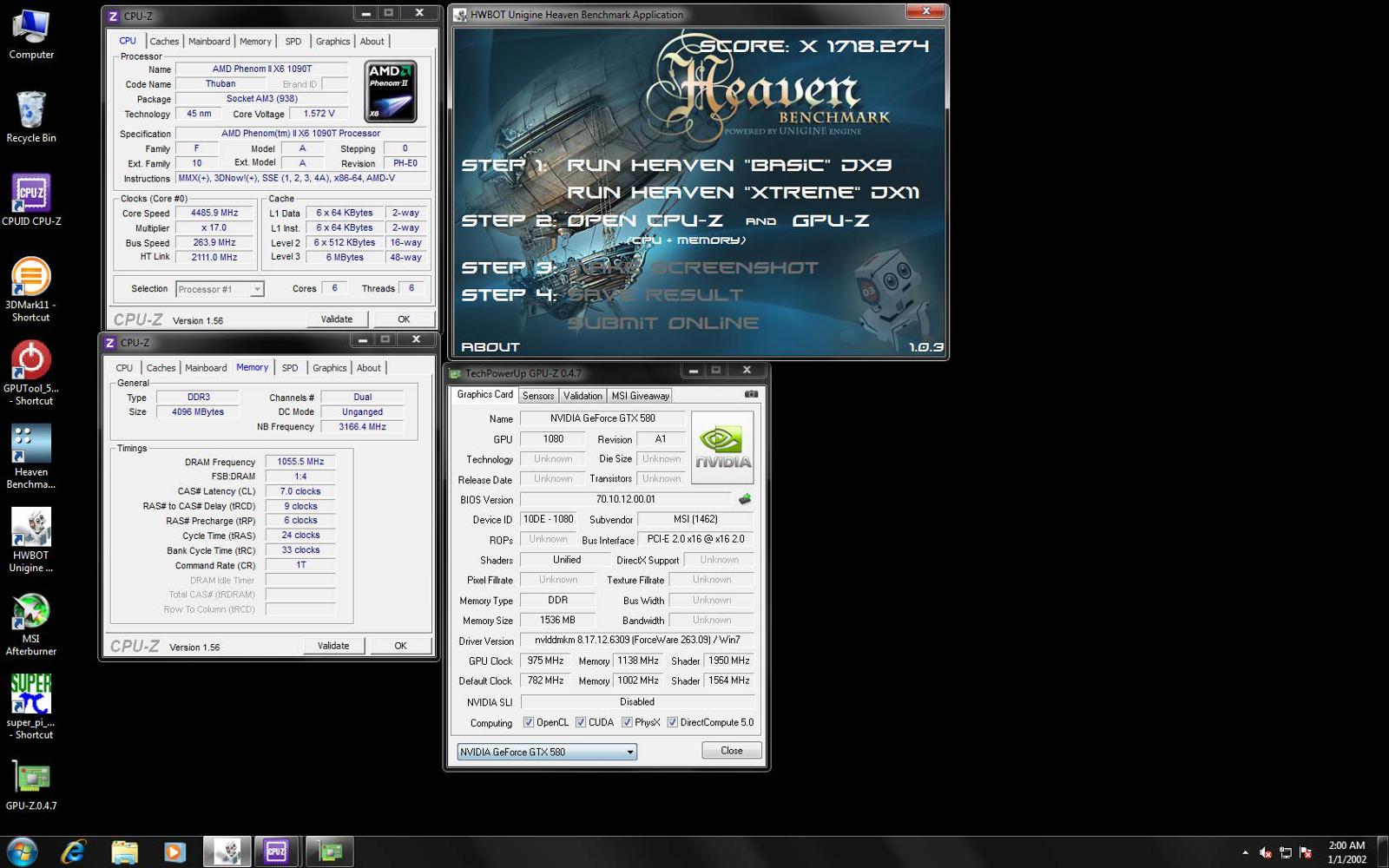The image size is (1389, 868).
Task: Open Validation tab in GPU-Z
Action: point(583,395)
